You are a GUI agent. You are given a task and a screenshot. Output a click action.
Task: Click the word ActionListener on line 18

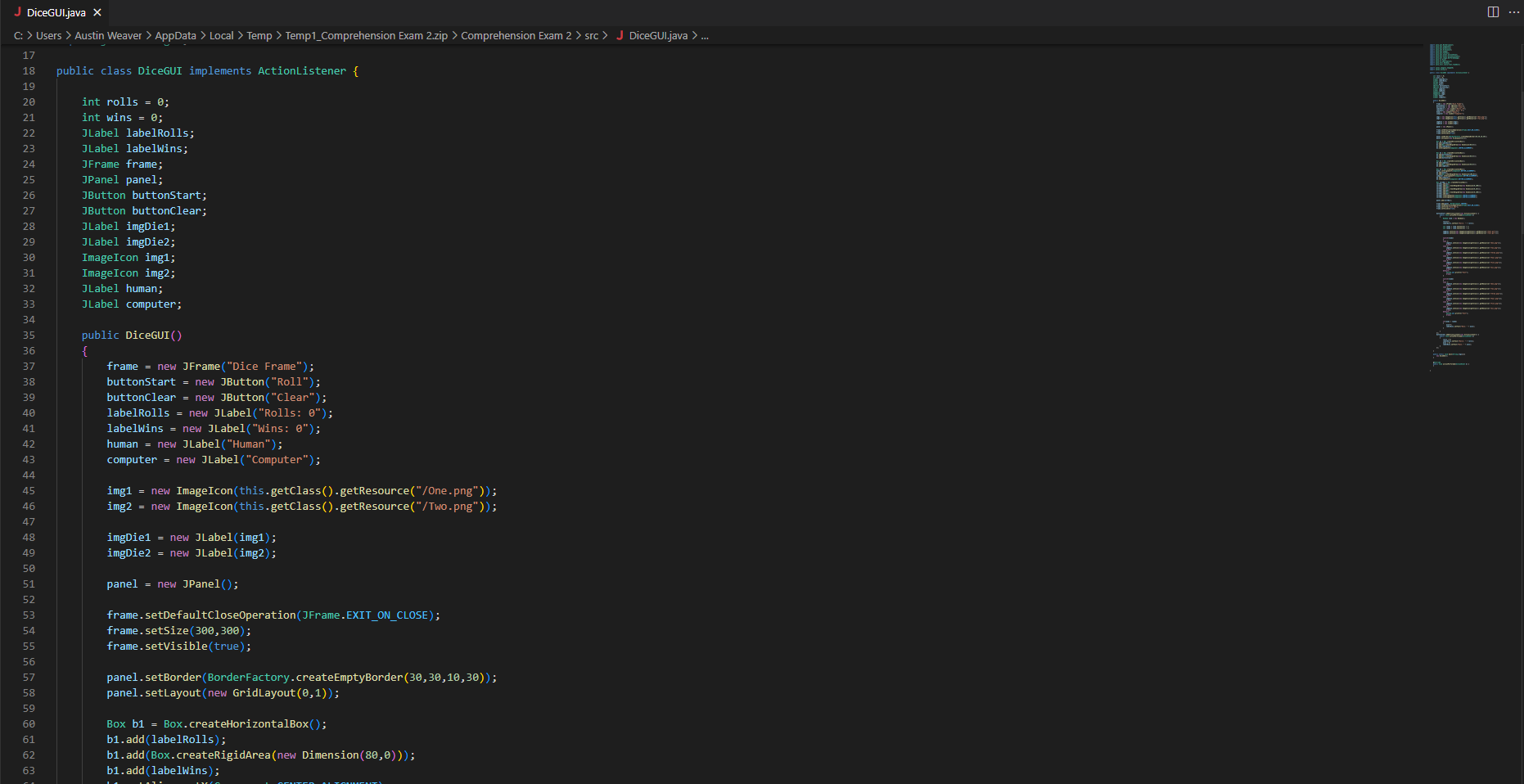(302, 71)
